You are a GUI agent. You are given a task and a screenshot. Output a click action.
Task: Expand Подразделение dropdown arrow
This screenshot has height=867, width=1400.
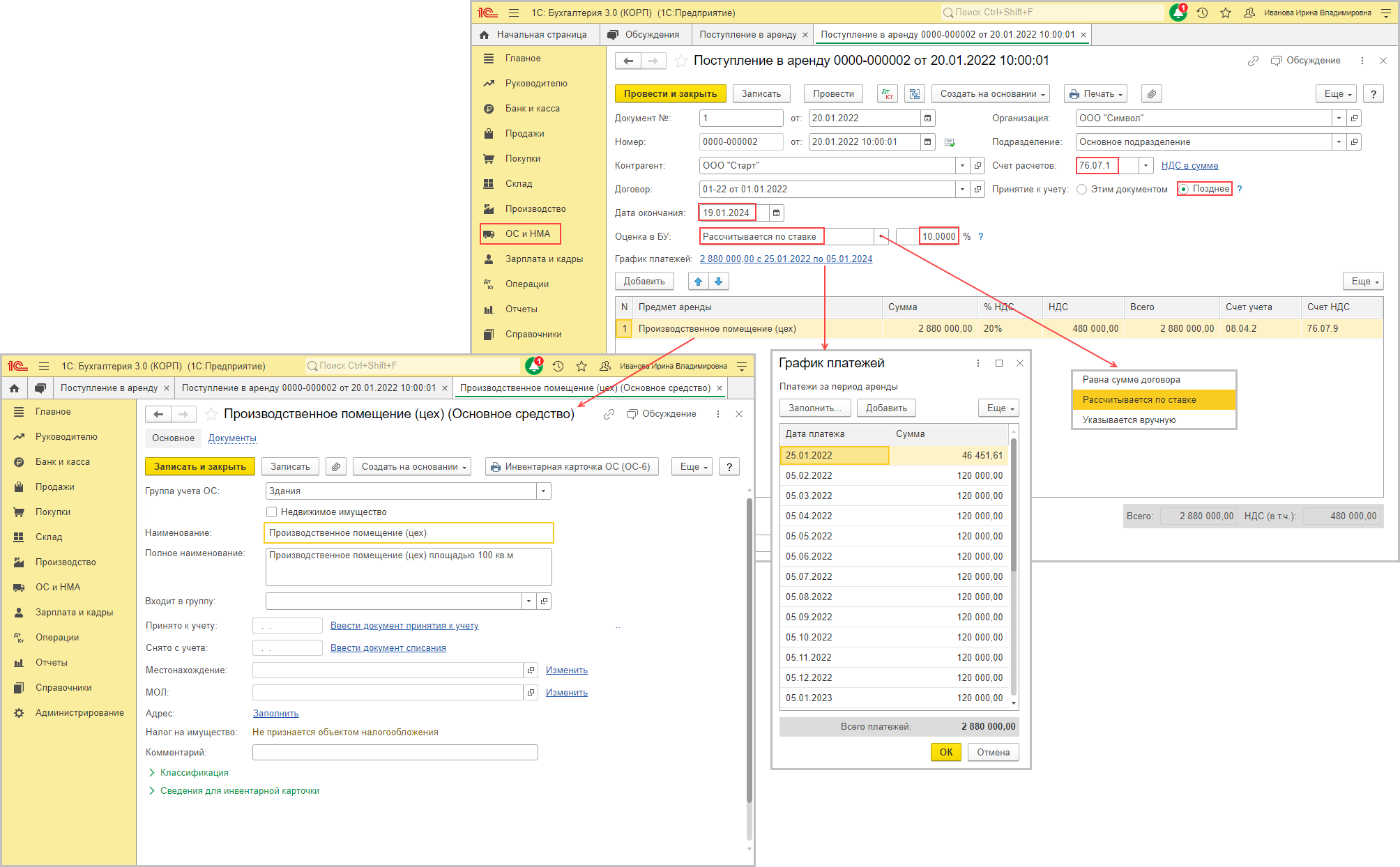1339,142
